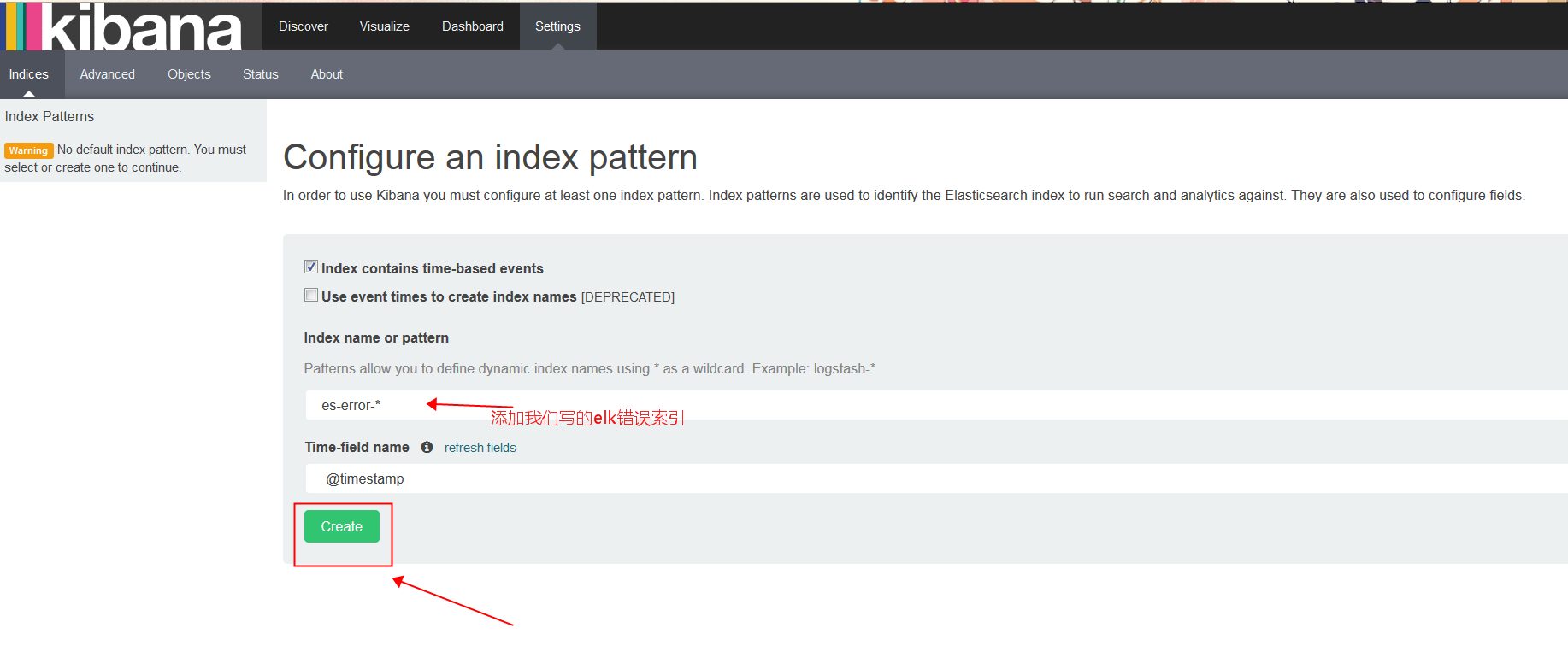Screen dimensions: 1568x669
Task: Click the Time-field name info icon
Action: 427,447
